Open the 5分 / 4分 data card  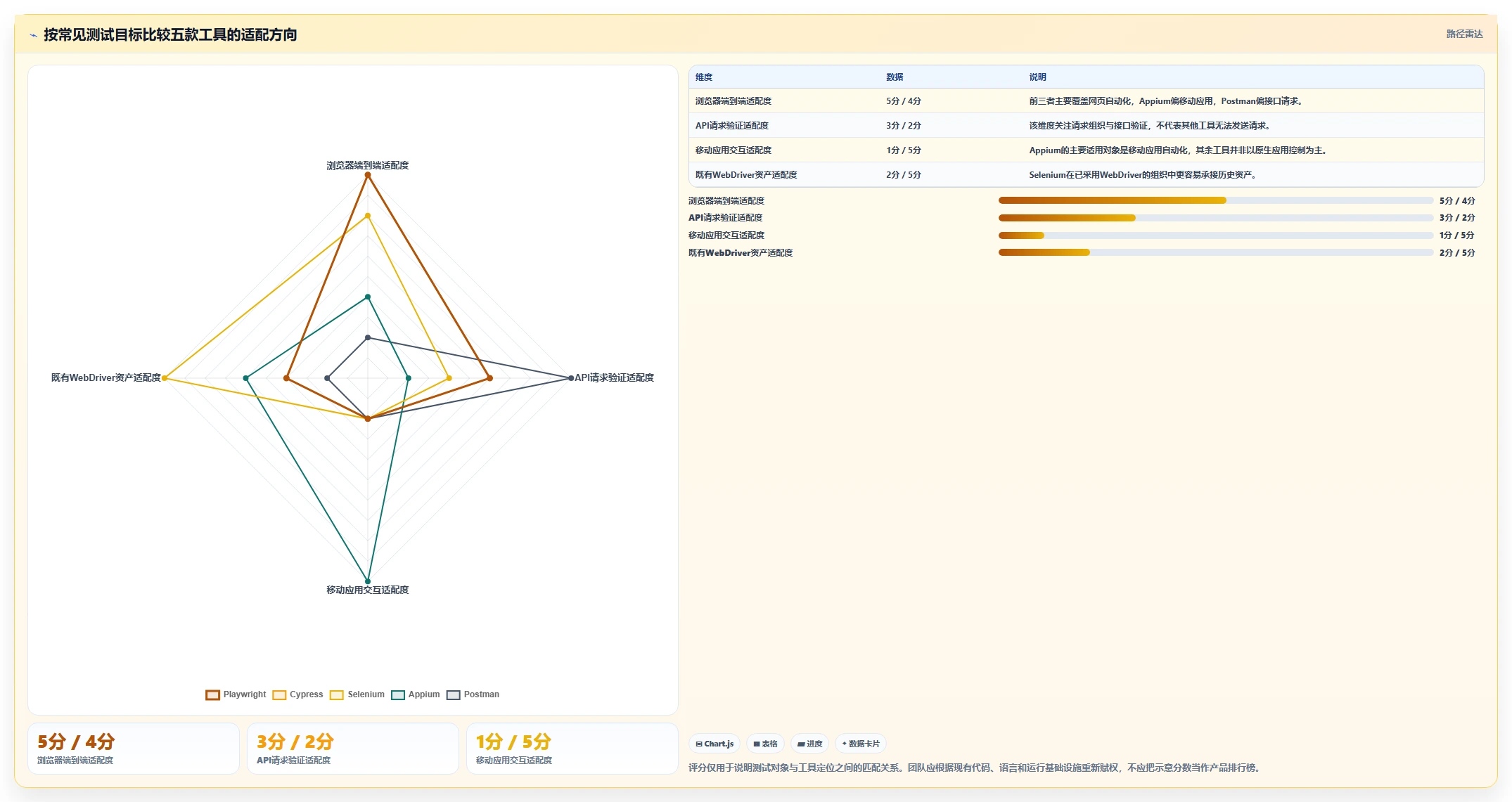(x=134, y=749)
